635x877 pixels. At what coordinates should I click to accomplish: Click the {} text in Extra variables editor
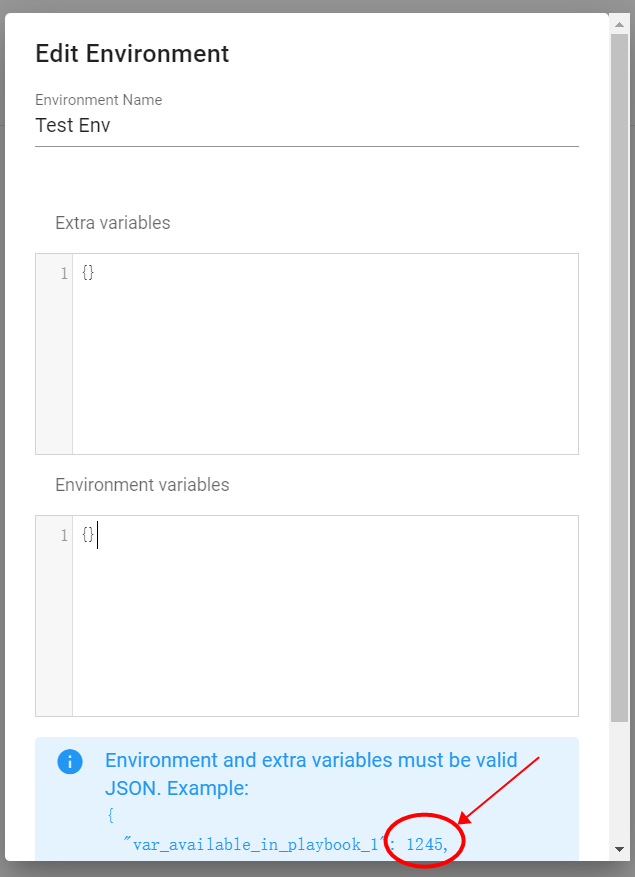pos(88,273)
